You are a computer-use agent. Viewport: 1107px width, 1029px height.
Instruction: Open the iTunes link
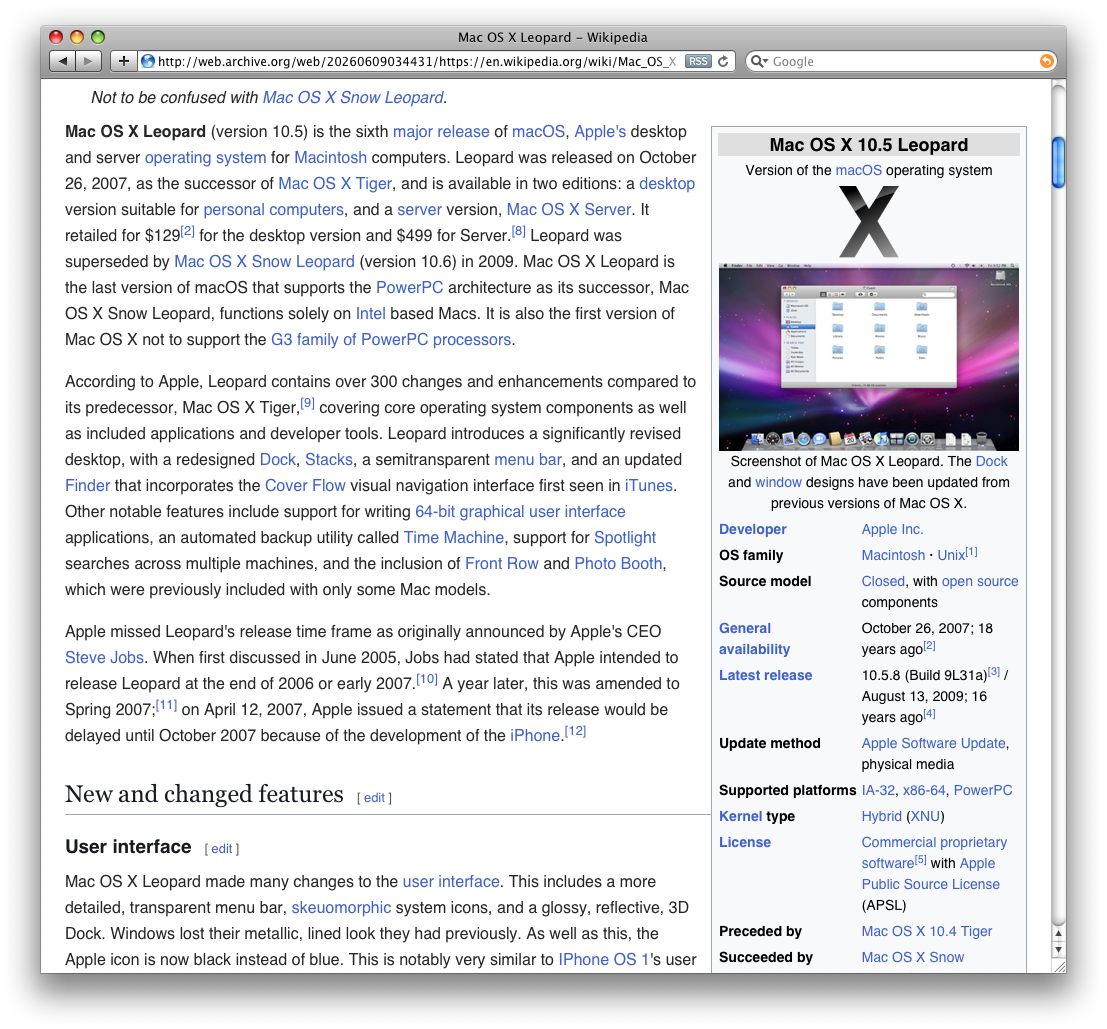click(x=649, y=486)
